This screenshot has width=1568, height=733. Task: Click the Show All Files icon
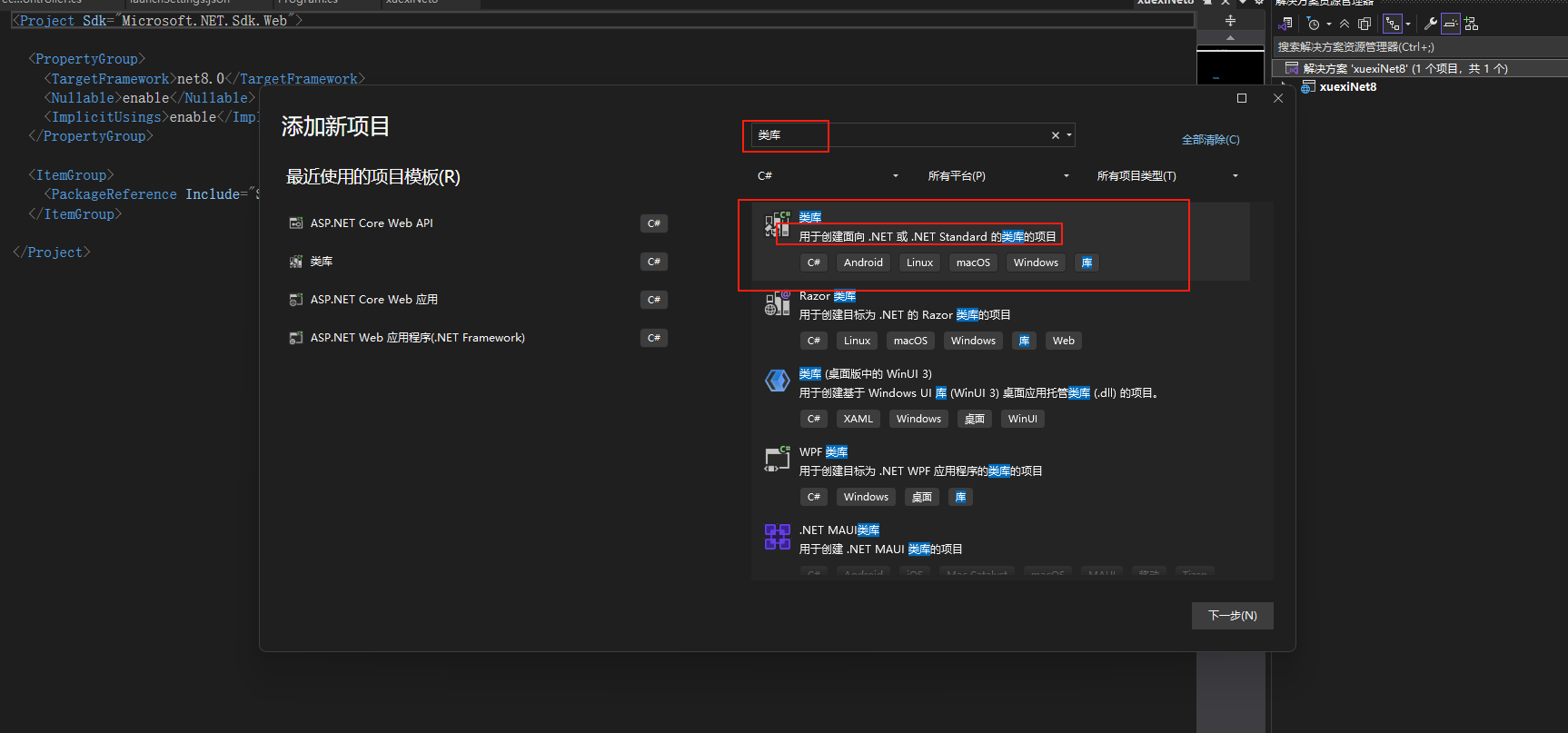pyautogui.click(x=1365, y=24)
